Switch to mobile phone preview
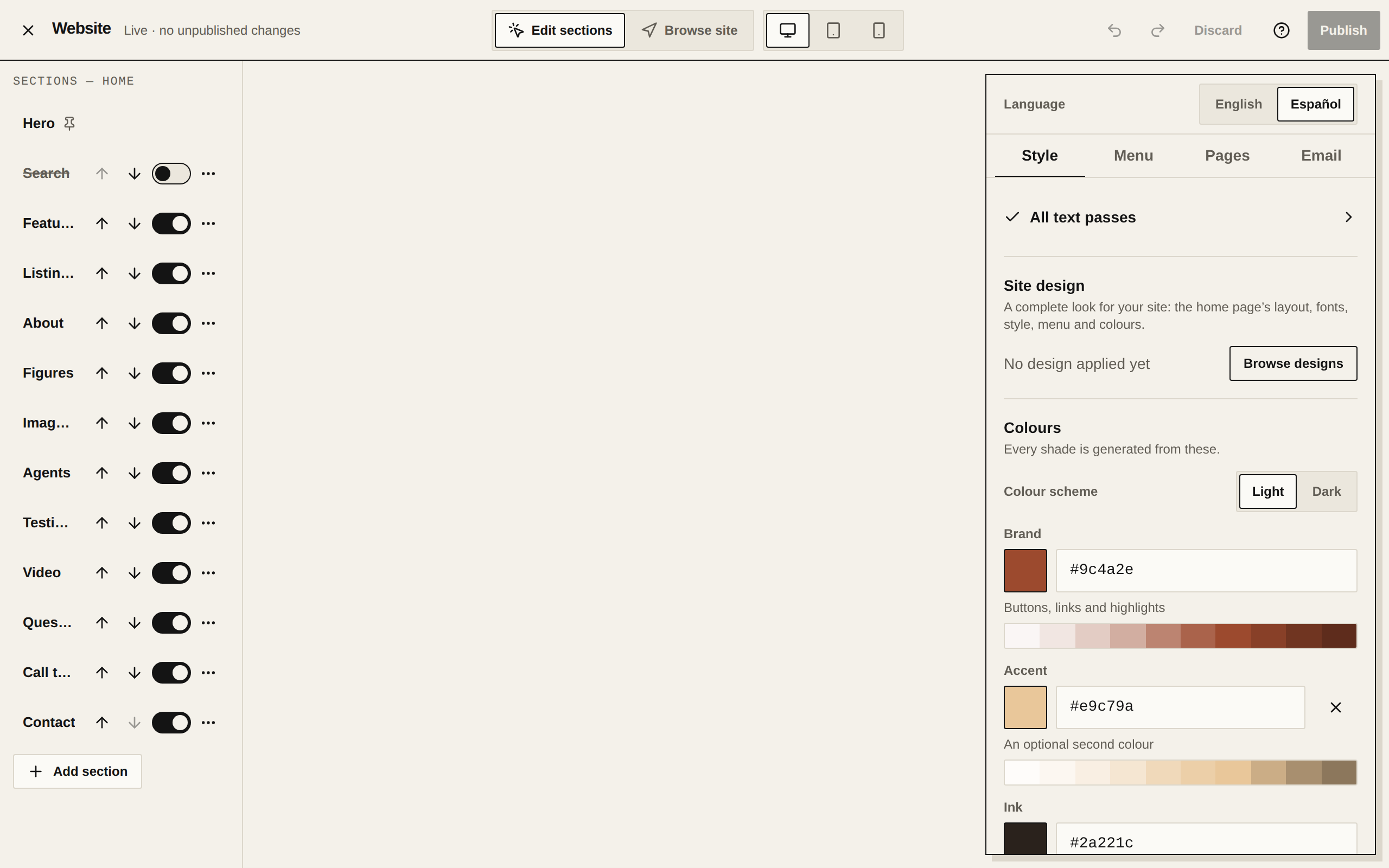 point(879,30)
